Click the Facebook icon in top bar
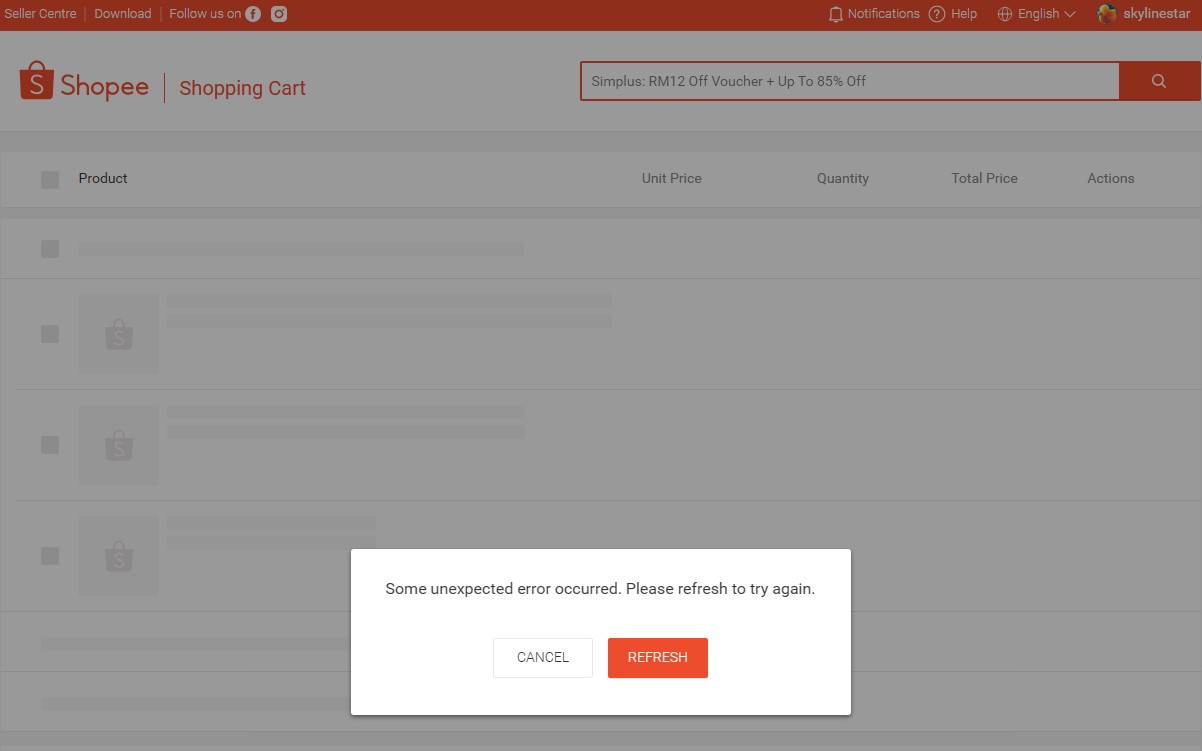The width and height of the screenshot is (1202, 751). pyautogui.click(x=253, y=14)
